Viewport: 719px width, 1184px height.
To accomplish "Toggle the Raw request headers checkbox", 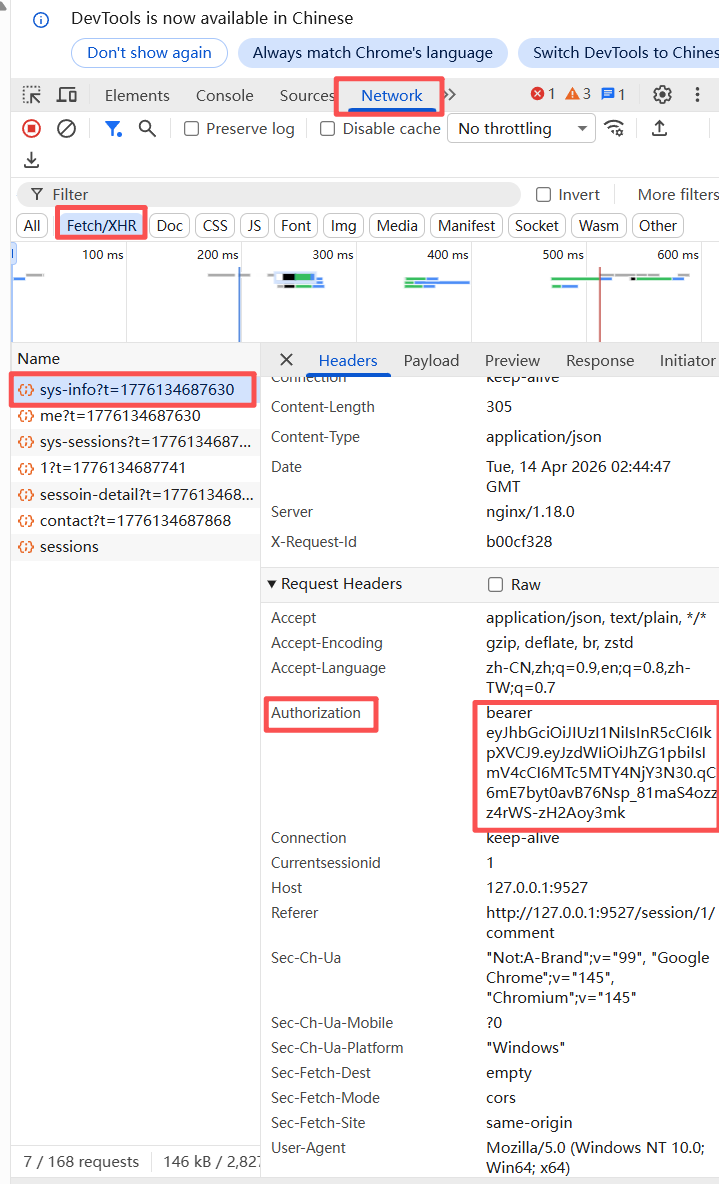I will 495,584.
